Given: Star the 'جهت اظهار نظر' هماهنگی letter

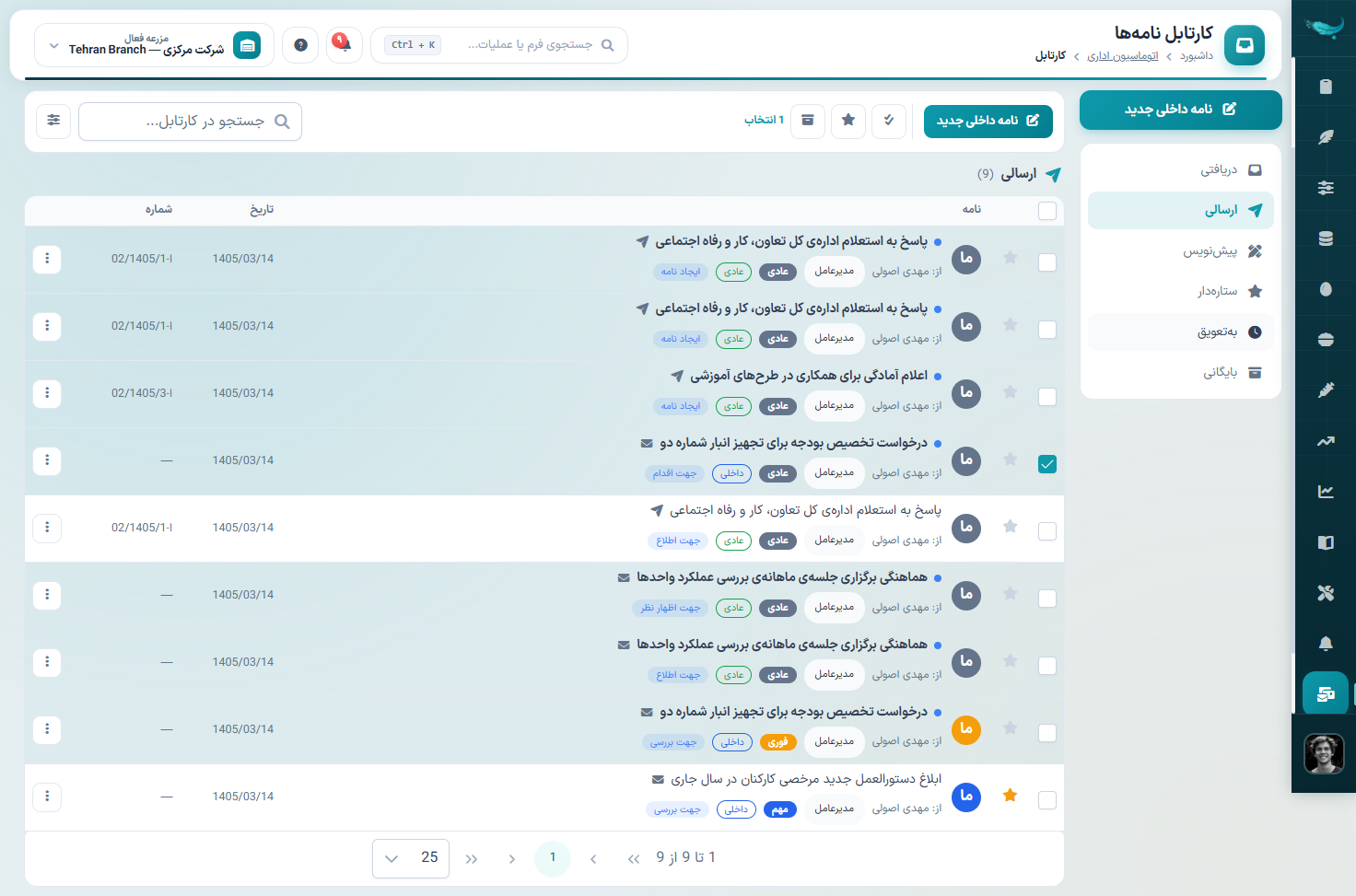Looking at the screenshot, I should (1011, 594).
